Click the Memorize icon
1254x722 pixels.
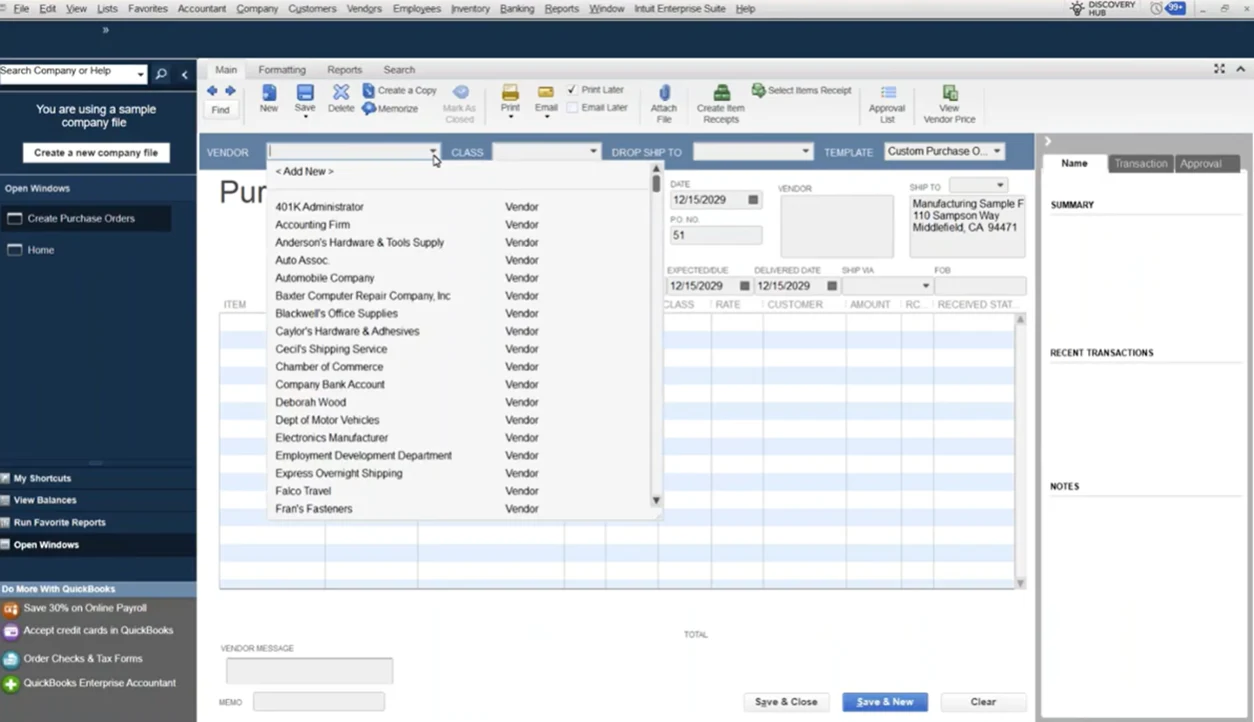click(x=369, y=109)
